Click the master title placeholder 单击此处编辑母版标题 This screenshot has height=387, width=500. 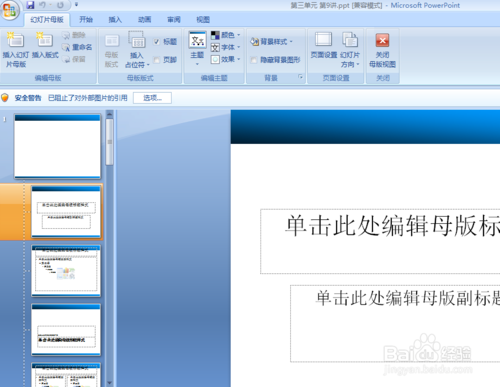[x=380, y=241]
